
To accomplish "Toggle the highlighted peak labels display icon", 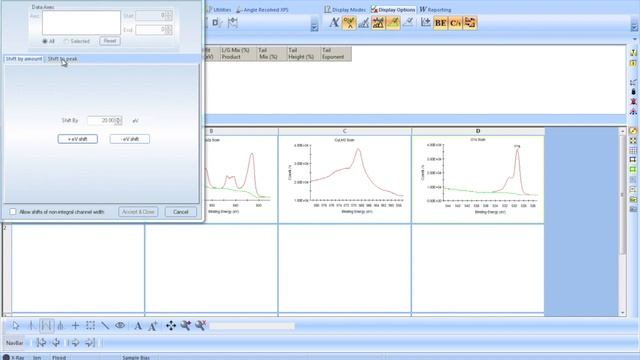I will coord(349,23).
